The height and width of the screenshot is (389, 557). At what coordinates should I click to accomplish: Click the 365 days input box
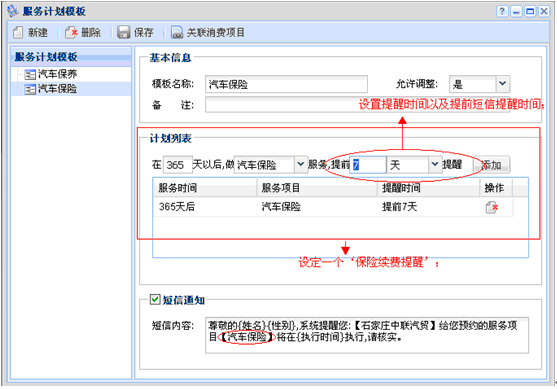(x=177, y=165)
